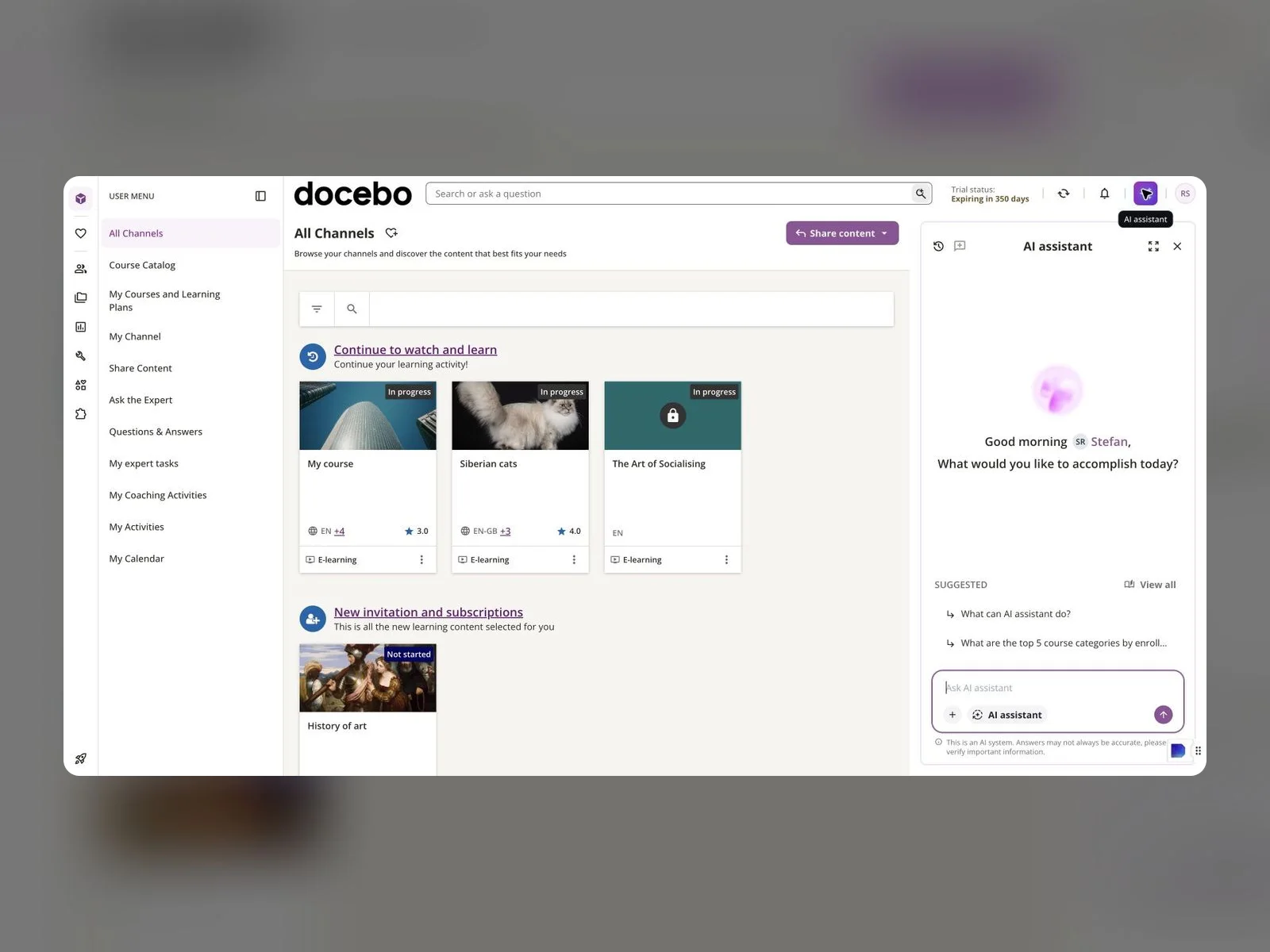
Task: Close the AI assistant panel
Action: [1177, 247]
